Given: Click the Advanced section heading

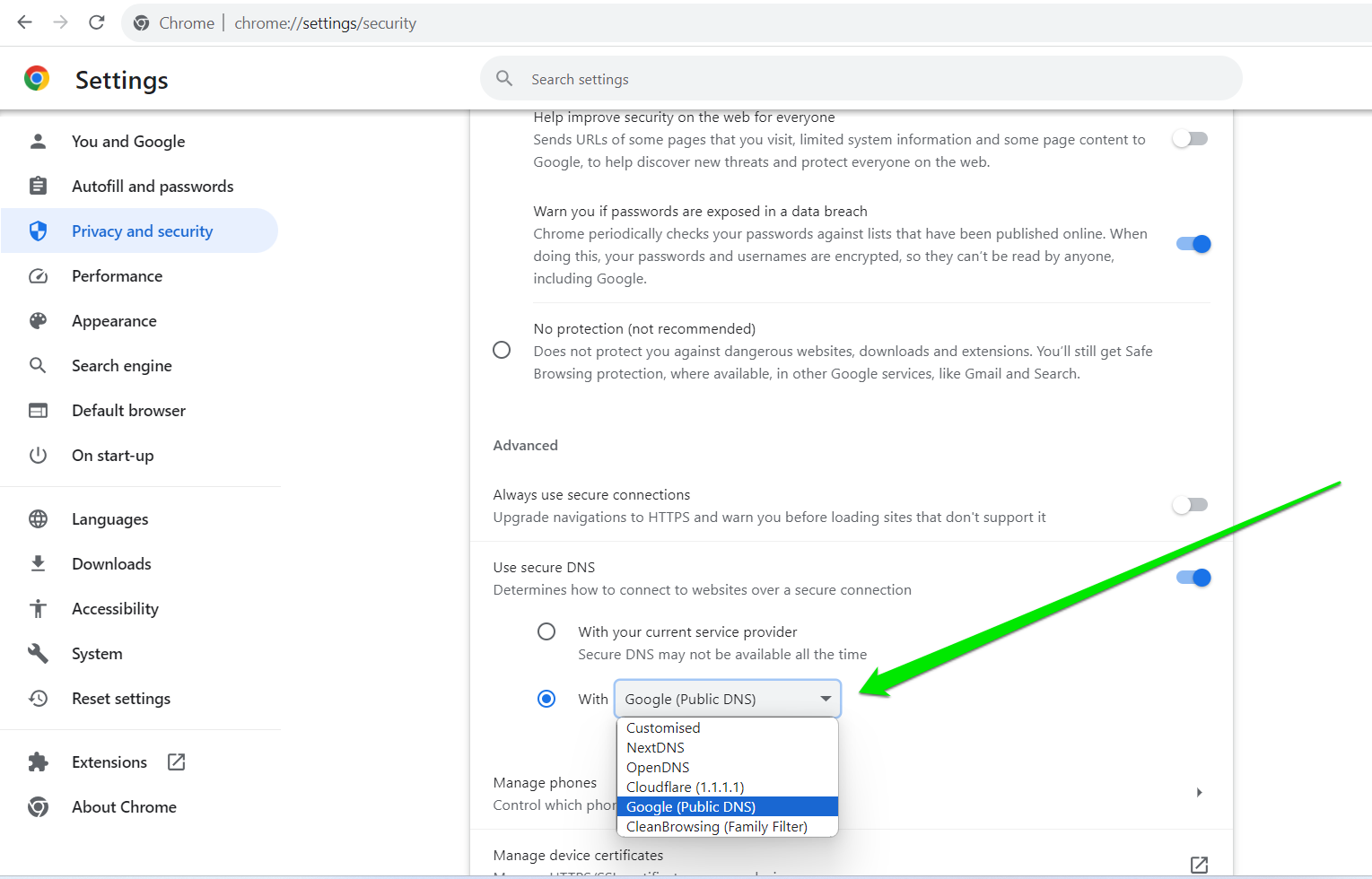Looking at the screenshot, I should point(525,445).
